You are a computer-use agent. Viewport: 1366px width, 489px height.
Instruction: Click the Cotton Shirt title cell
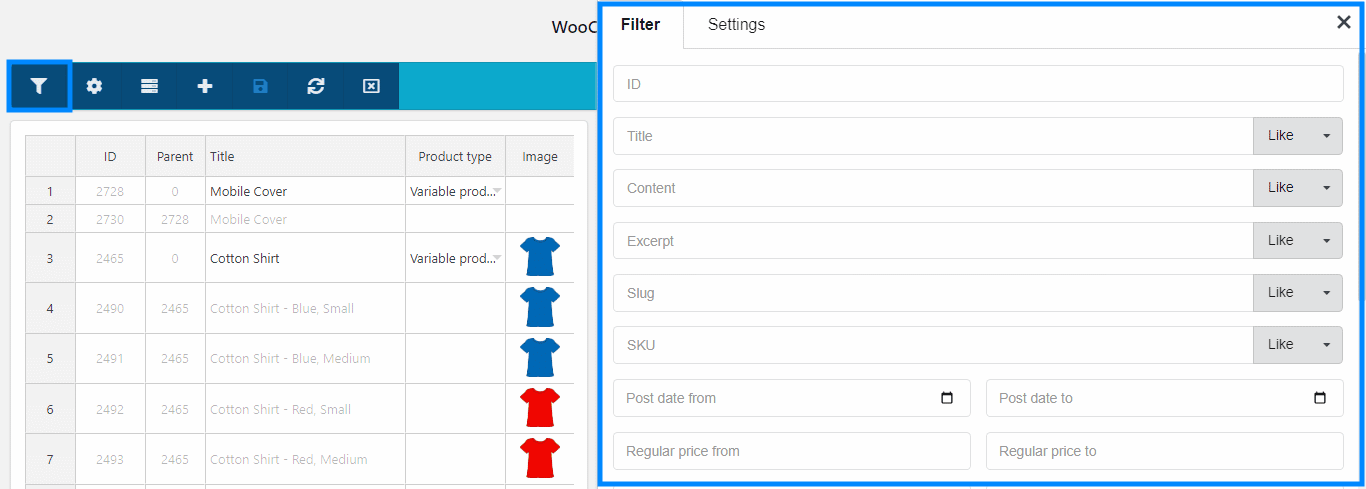click(305, 258)
